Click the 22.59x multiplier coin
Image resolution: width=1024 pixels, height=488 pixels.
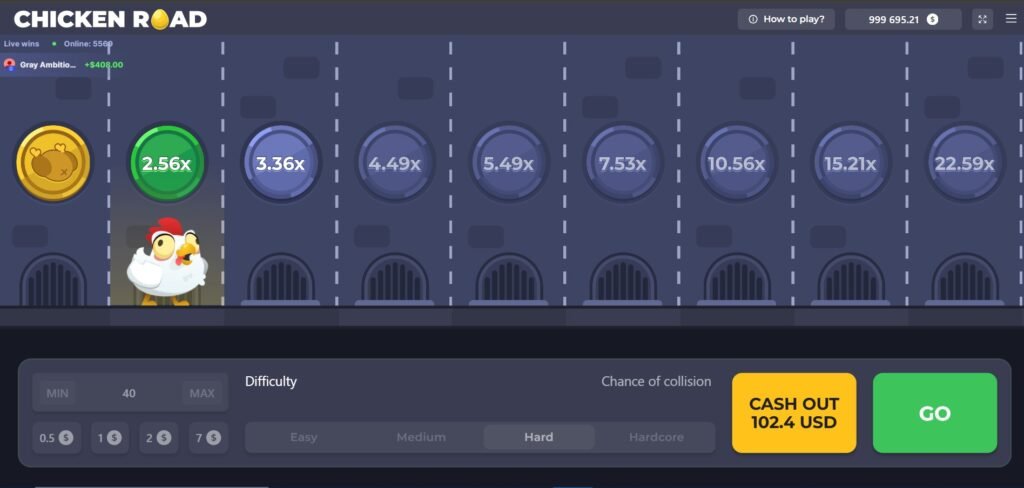point(965,163)
